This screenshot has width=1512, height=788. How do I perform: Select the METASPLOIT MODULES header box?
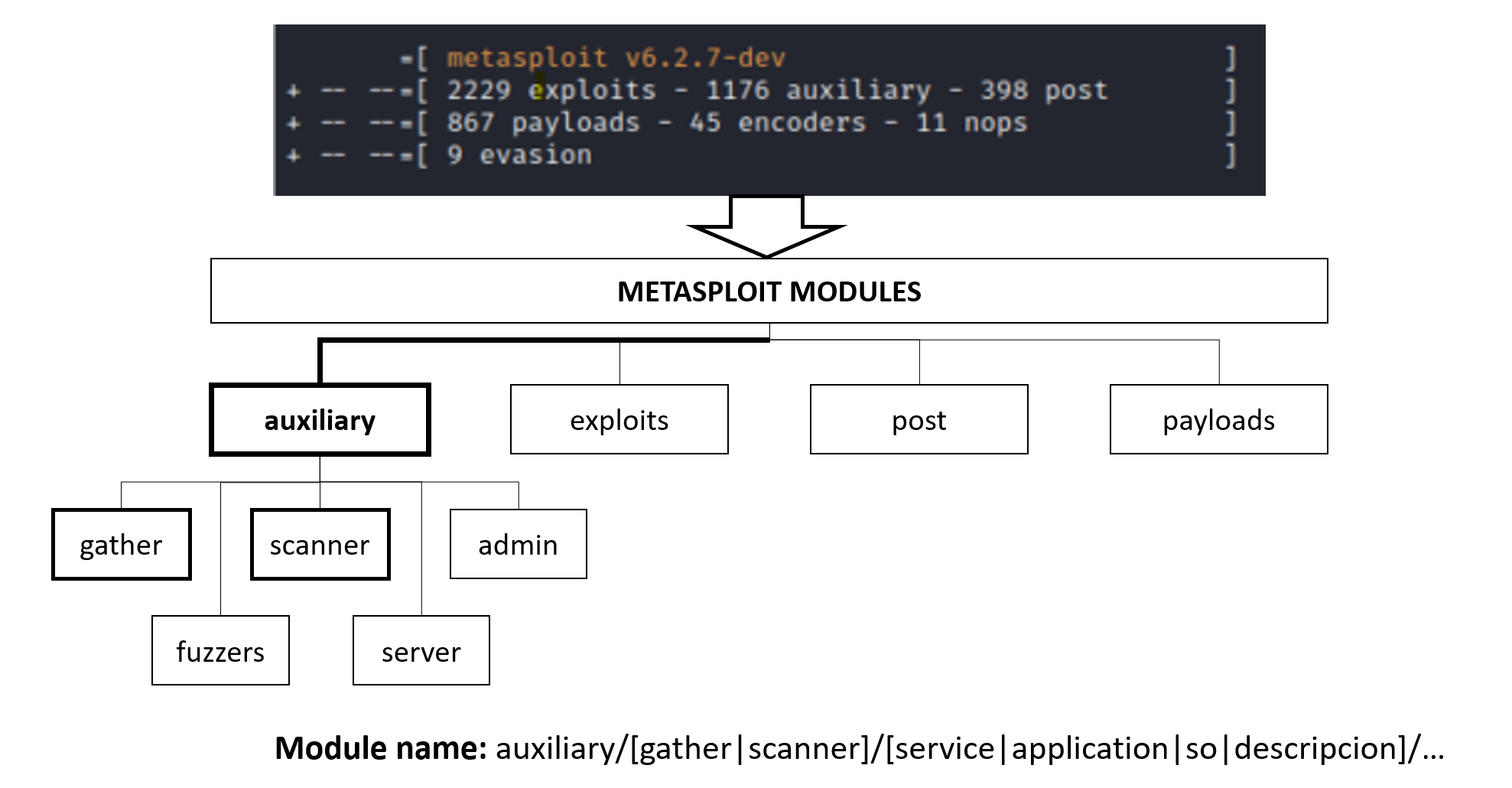[x=769, y=291]
